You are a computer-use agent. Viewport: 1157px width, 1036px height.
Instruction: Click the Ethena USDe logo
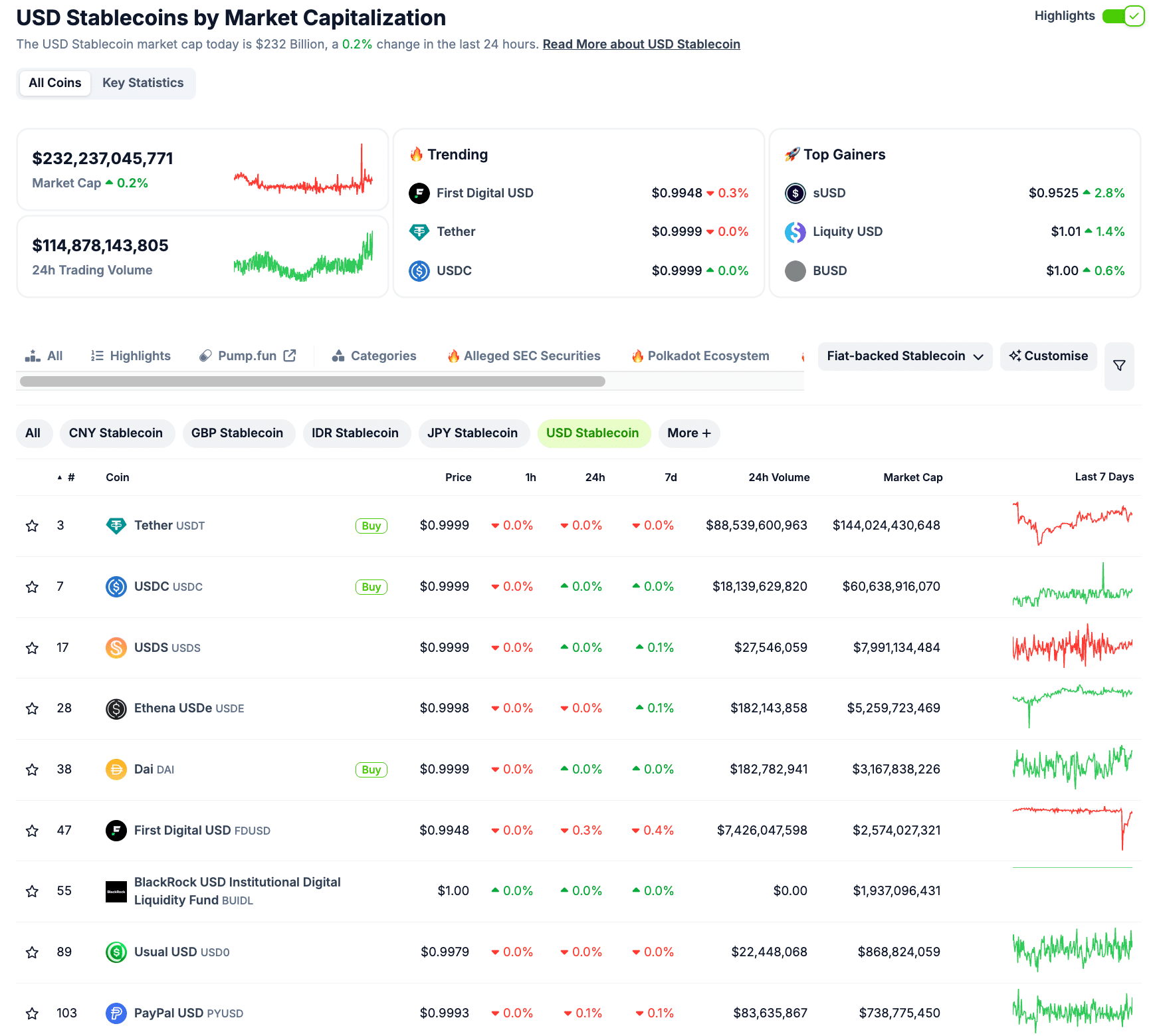coord(116,708)
